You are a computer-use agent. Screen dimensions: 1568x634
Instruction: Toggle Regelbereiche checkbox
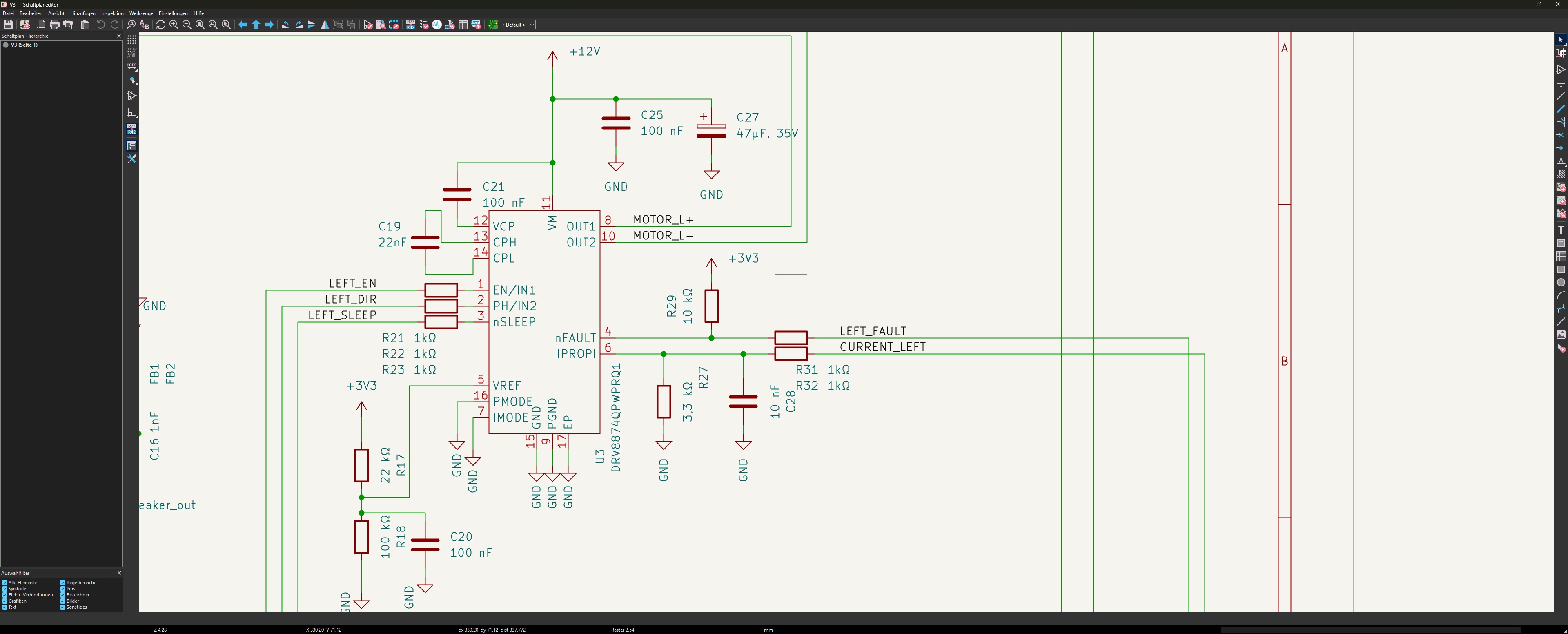[x=63, y=583]
